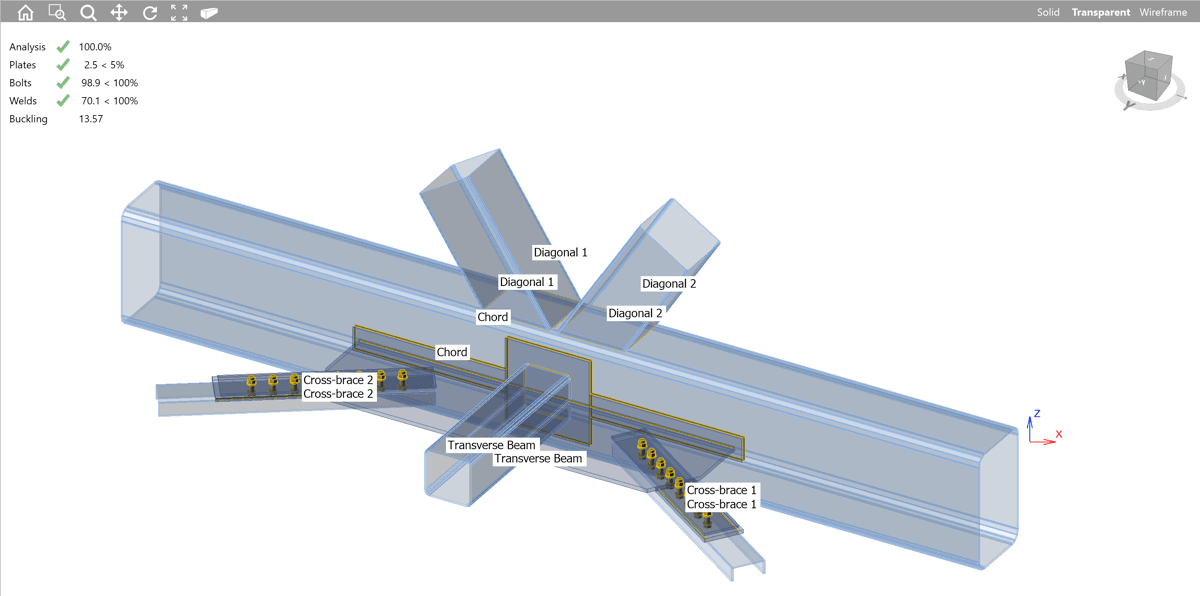Switch view mode to Solid

pos(1047,12)
